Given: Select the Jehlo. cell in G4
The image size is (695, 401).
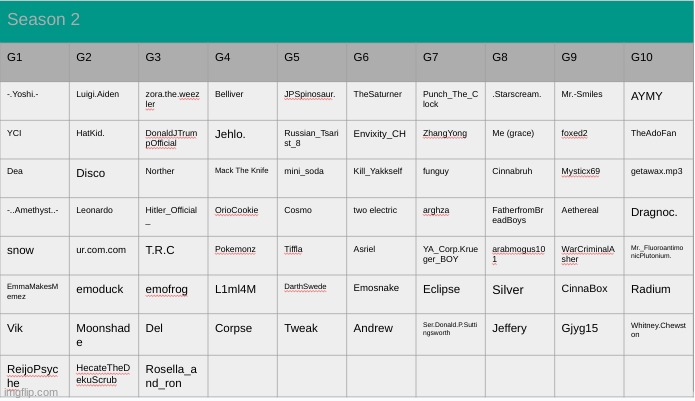Looking at the screenshot, I should (x=243, y=140).
